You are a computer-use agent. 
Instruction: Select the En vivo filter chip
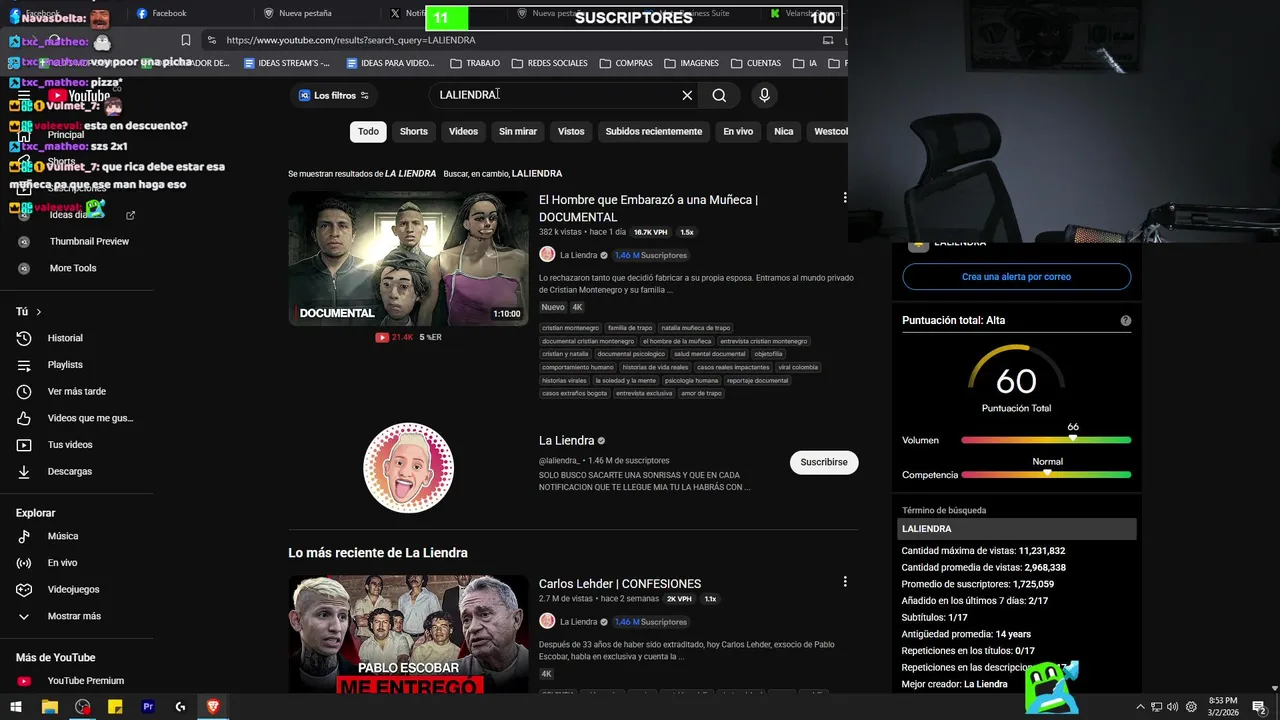point(738,131)
